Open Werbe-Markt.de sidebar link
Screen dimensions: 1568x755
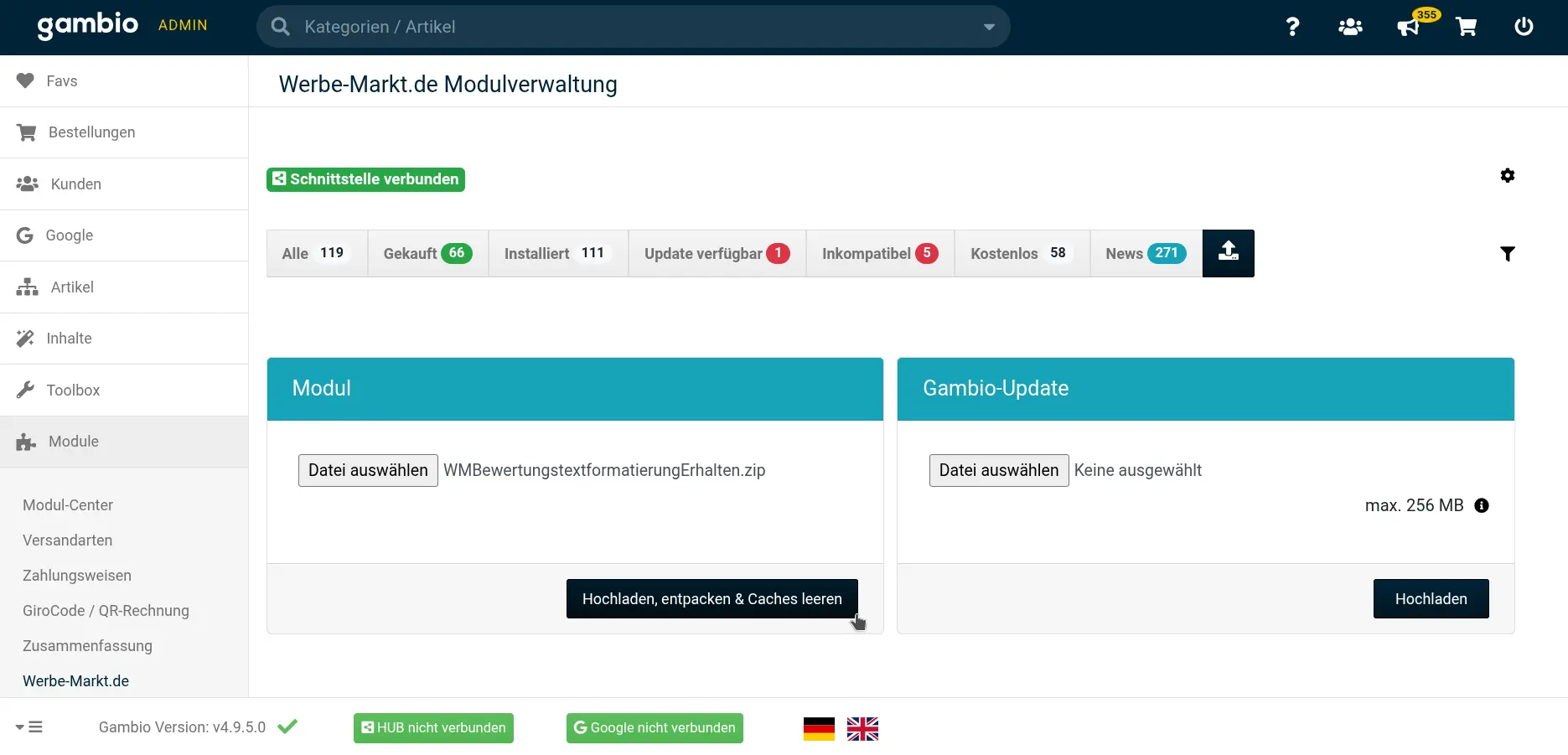75,681
